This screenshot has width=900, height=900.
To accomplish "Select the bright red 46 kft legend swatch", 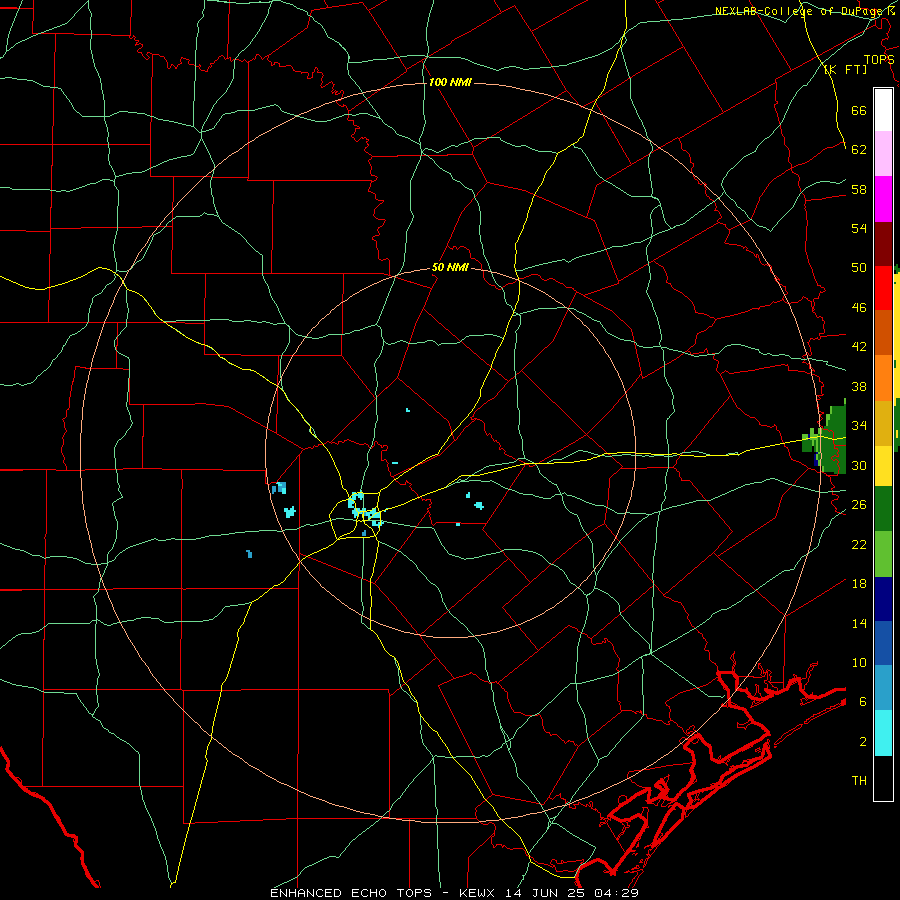I will tap(883, 288).
